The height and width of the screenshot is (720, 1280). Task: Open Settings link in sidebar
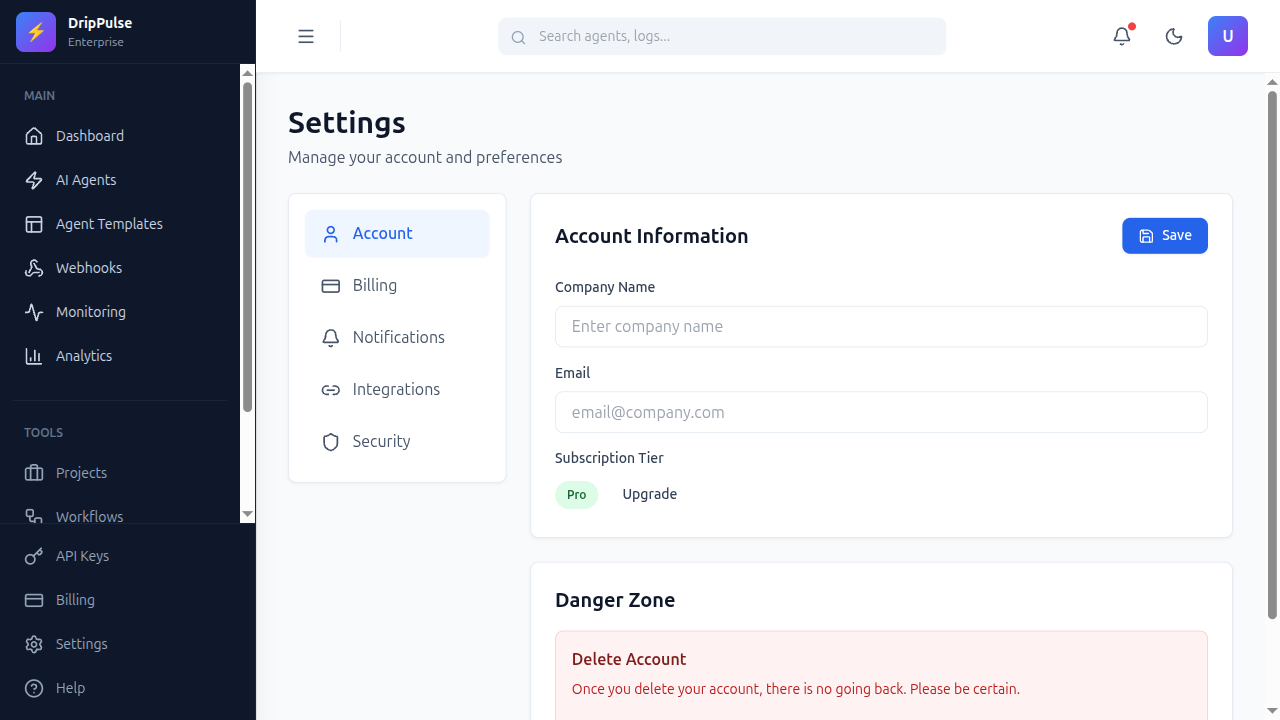(x=128, y=644)
